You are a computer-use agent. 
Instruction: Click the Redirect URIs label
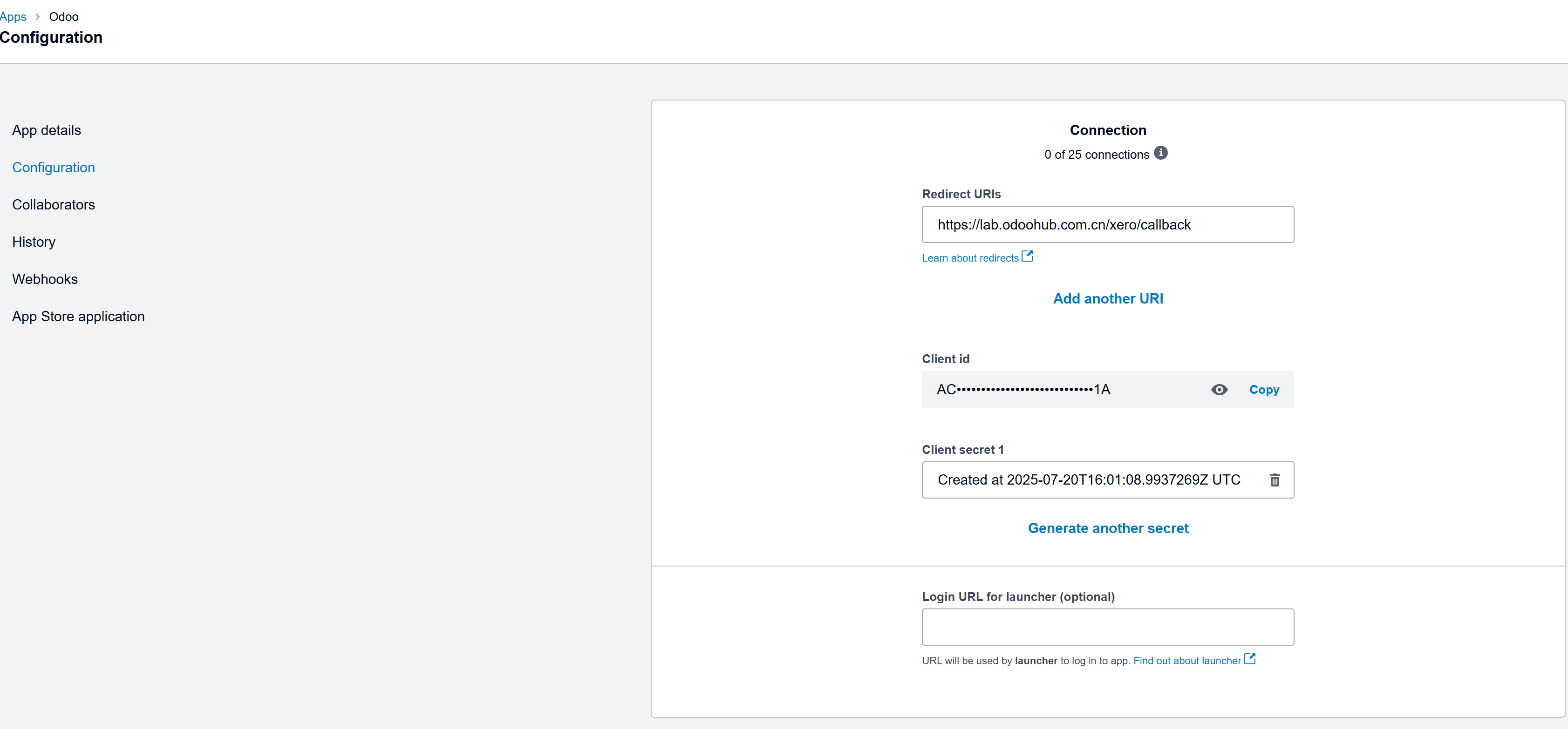[961, 194]
